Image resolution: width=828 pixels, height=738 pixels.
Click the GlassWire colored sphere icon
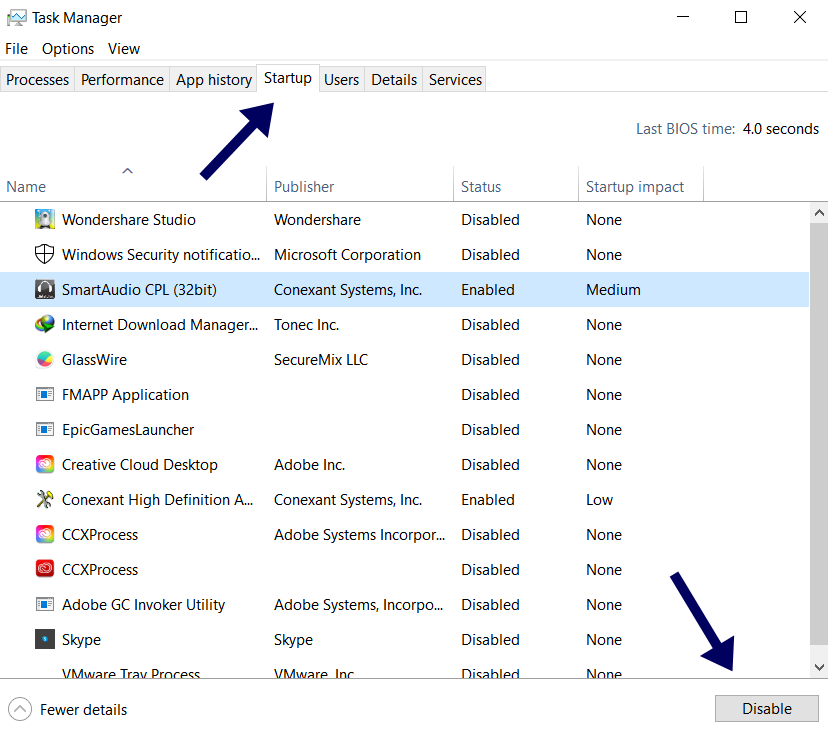(44, 359)
